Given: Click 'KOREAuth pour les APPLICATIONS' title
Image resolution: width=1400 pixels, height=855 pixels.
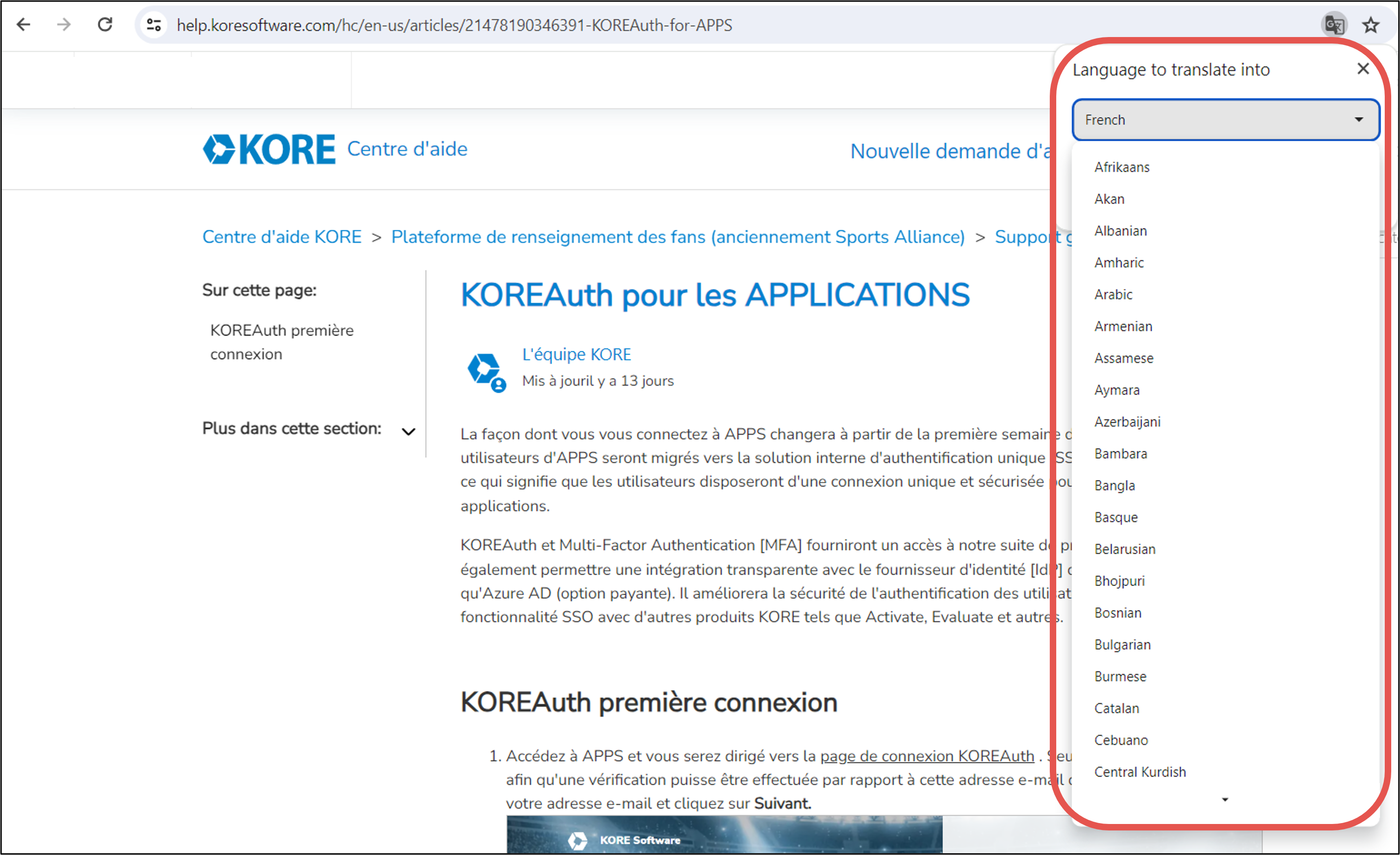Looking at the screenshot, I should (x=715, y=295).
